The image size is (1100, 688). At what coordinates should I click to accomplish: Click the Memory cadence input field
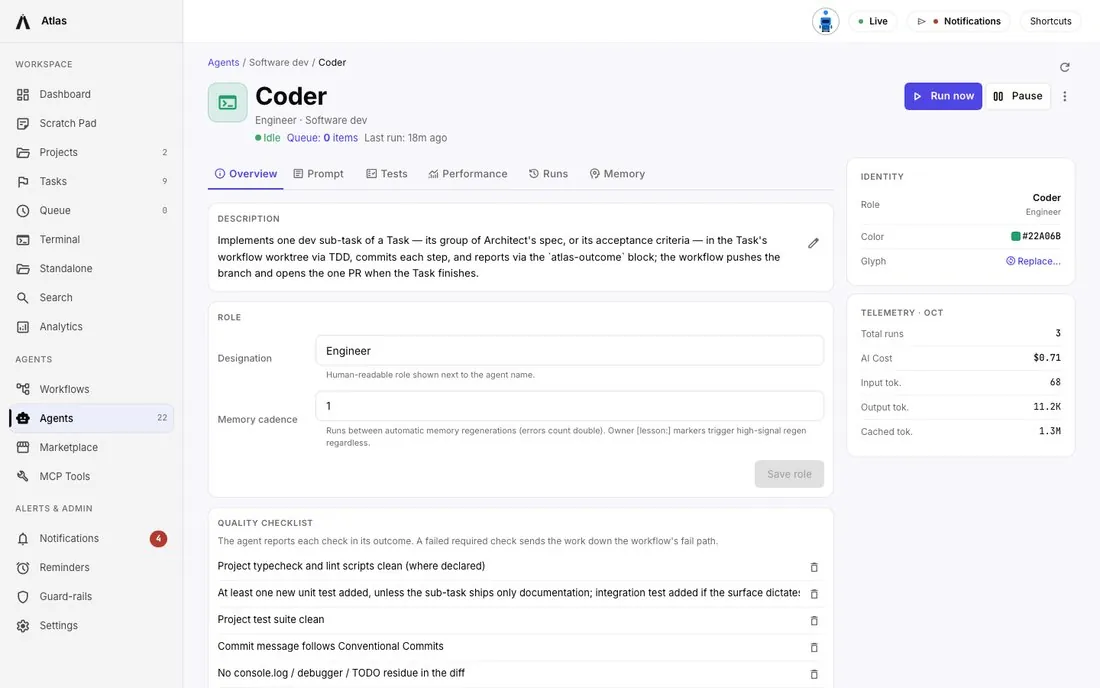pyautogui.click(x=569, y=406)
